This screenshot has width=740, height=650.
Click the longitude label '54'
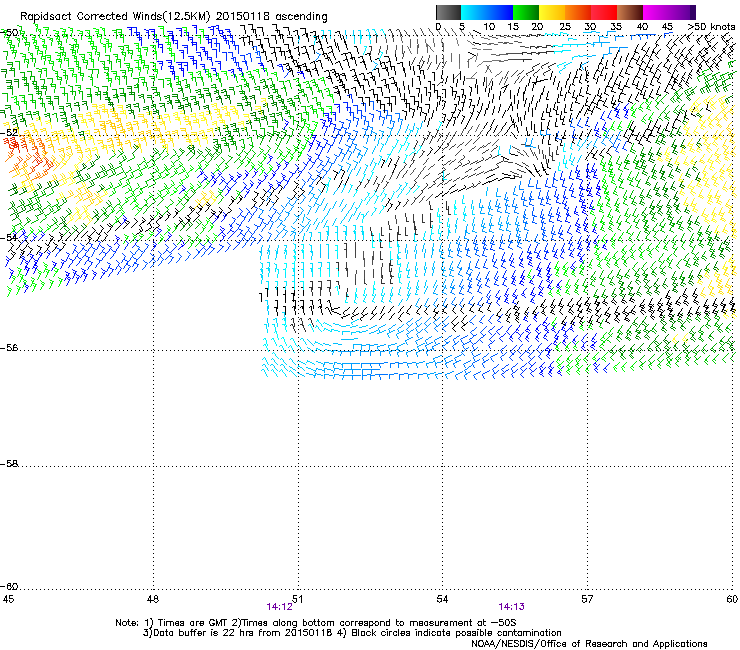[442, 599]
